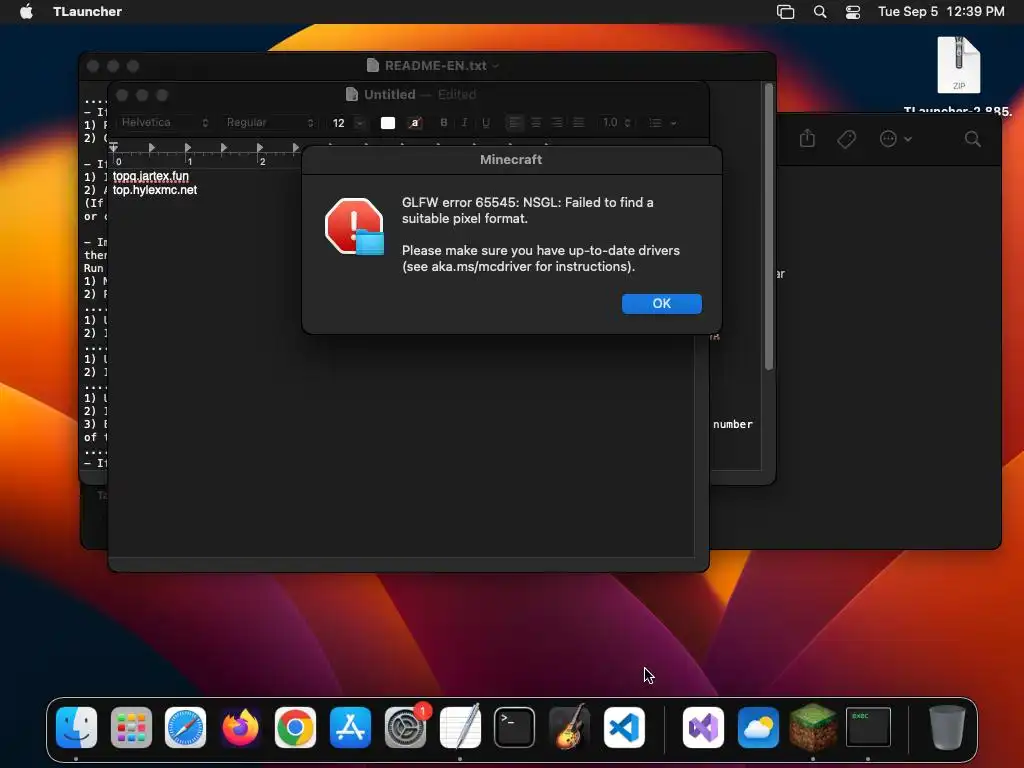
Task: Click the red error warning icon in dialog
Action: [x=355, y=227]
